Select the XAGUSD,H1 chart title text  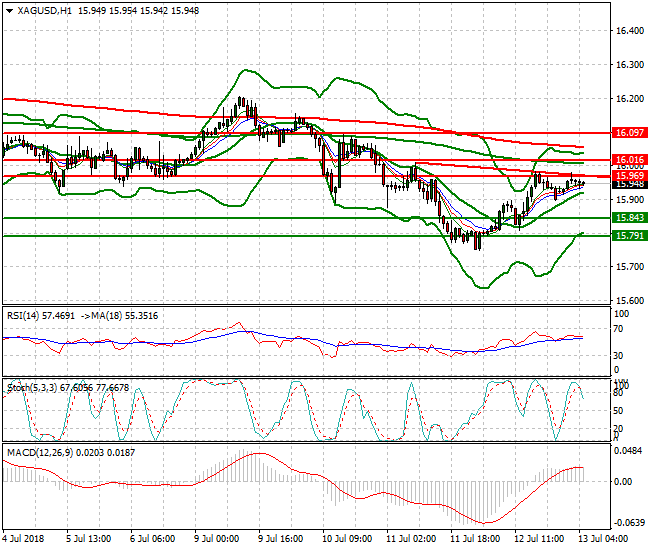[x=44, y=11]
